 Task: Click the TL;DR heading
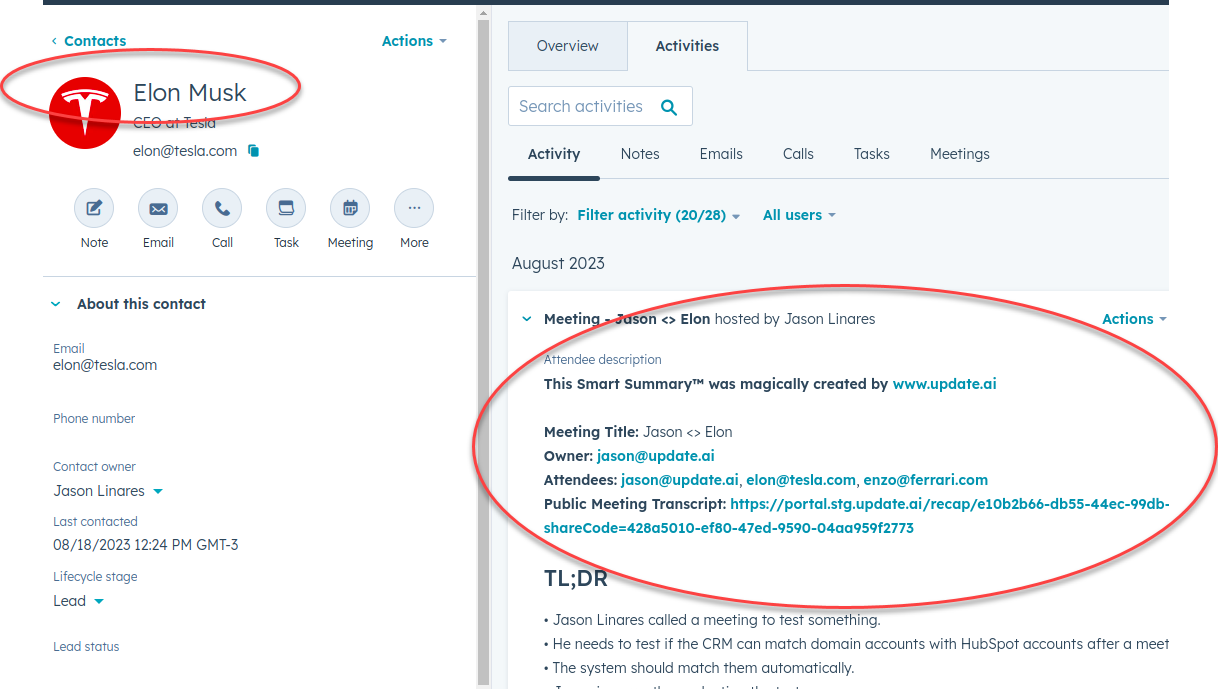[x=576, y=579]
